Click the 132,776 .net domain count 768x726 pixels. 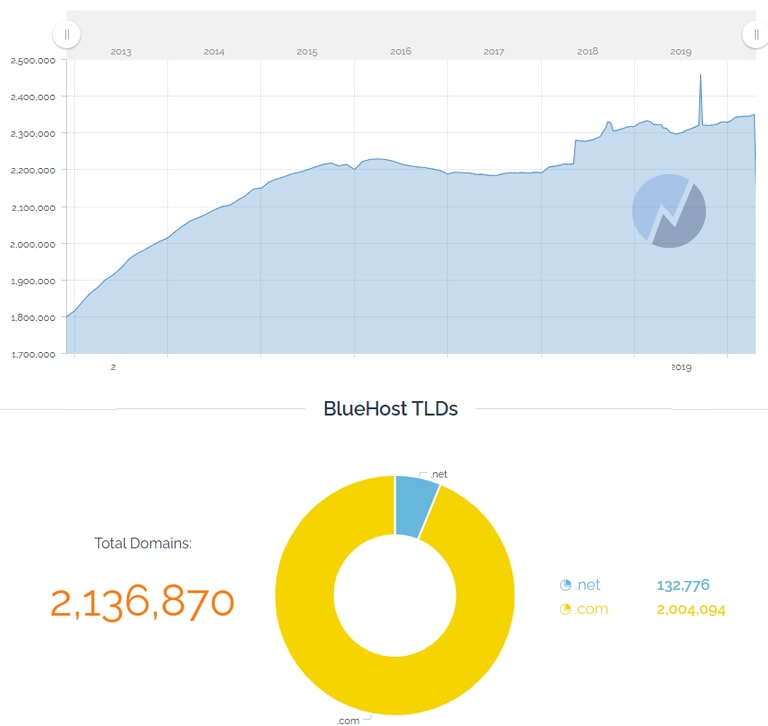tap(683, 585)
